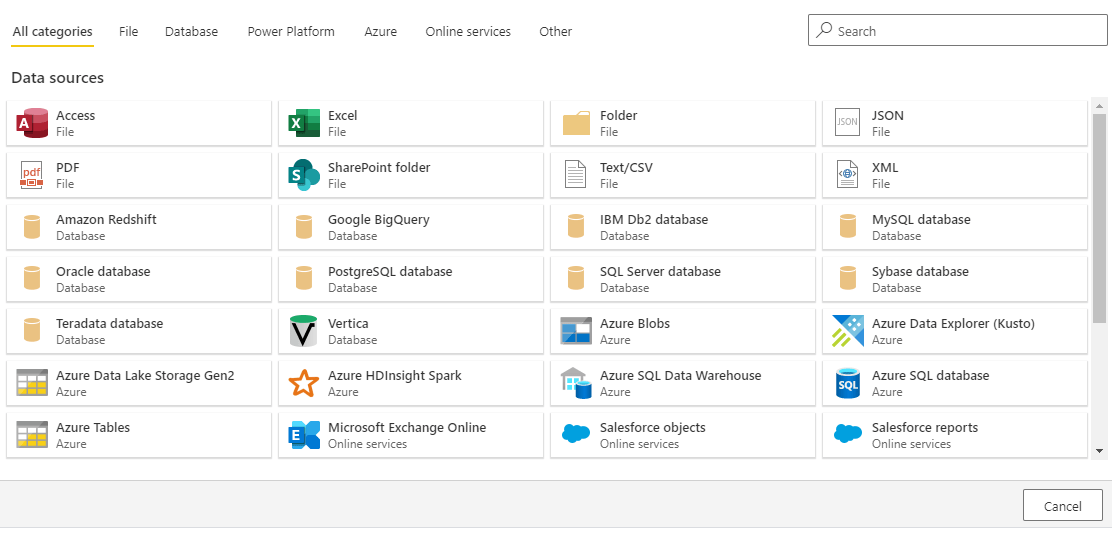Choose the 'SQL Server database' connector name
This screenshot has height=533, width=1112.
[660, 271]
